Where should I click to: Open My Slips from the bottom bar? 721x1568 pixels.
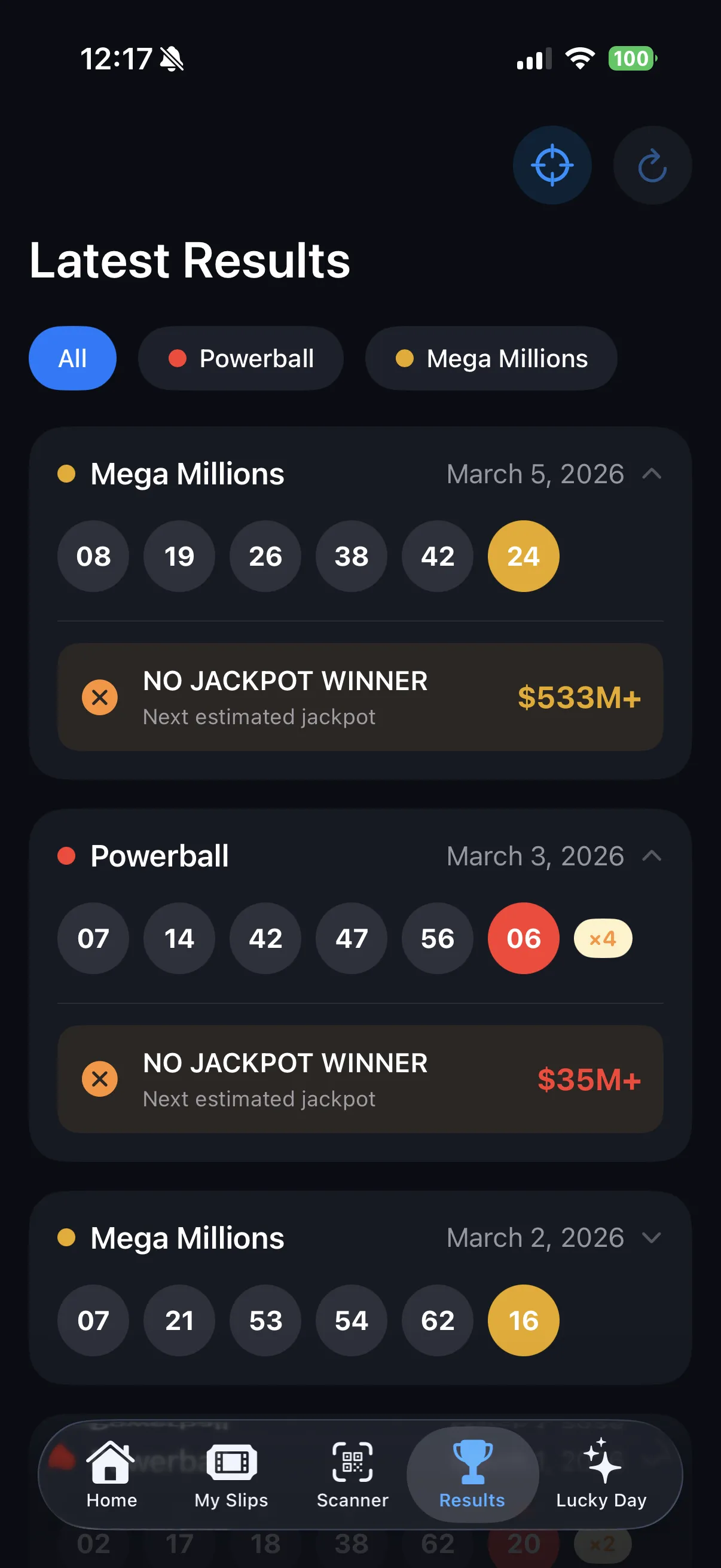point(230,1476)
